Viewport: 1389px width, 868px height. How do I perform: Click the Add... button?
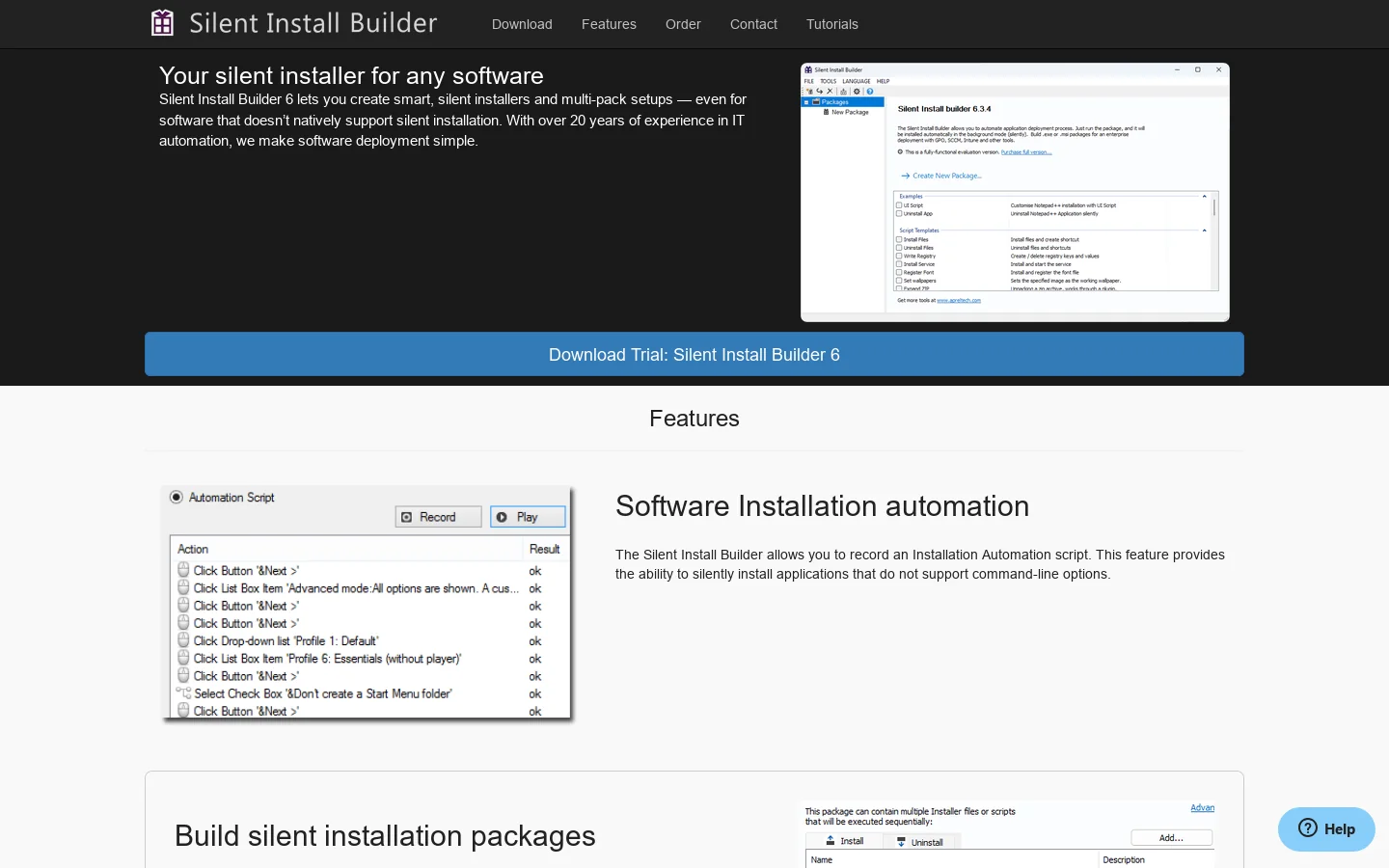click(x=1171, y=837)
